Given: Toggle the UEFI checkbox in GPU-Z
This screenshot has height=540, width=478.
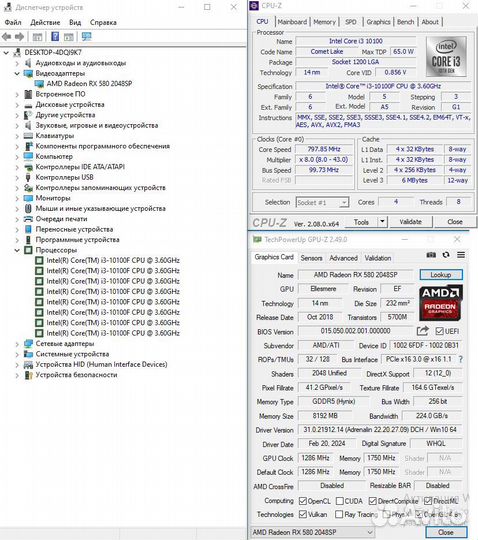Looking at the screenshot, I should pos(439,331).
